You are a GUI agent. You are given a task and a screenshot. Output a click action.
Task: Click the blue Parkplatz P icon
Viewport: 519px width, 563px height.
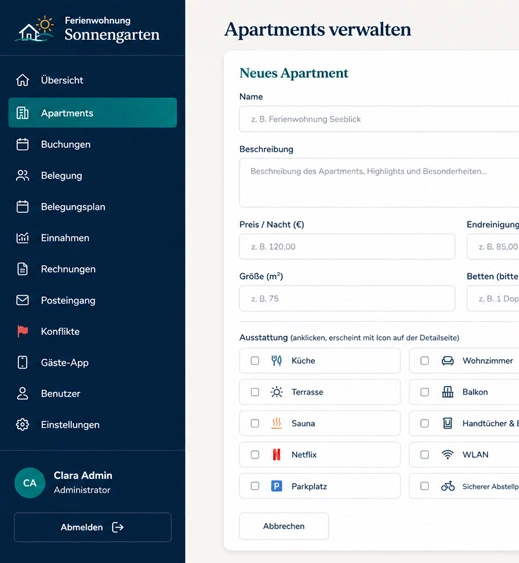click(276, 486)
